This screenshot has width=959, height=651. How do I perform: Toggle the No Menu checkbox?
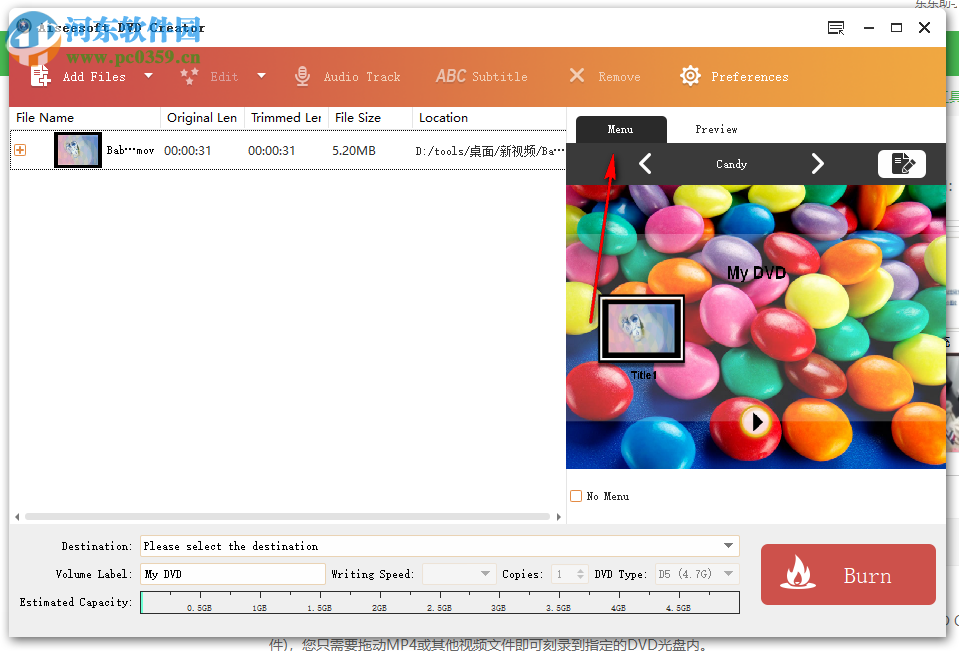pyautogui.click(x=576, y=496)
